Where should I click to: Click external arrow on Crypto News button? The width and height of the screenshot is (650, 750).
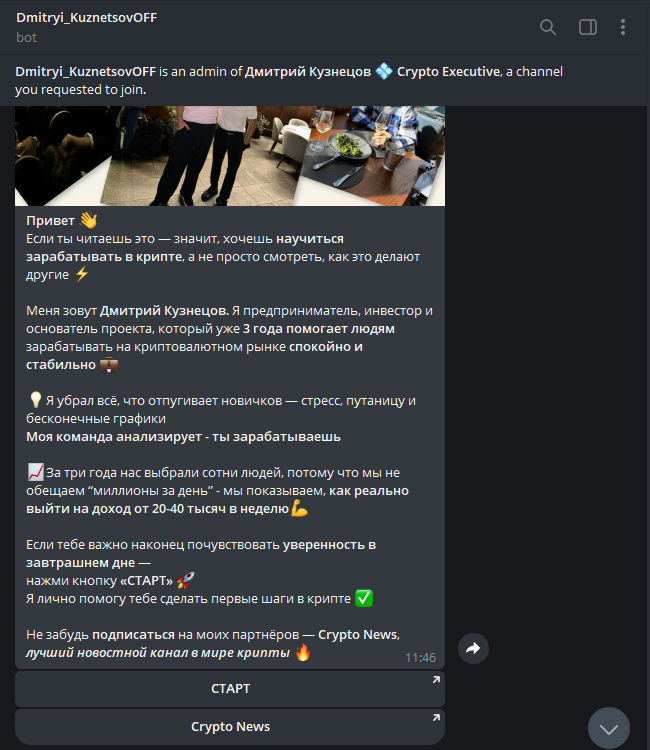[436, 717]
